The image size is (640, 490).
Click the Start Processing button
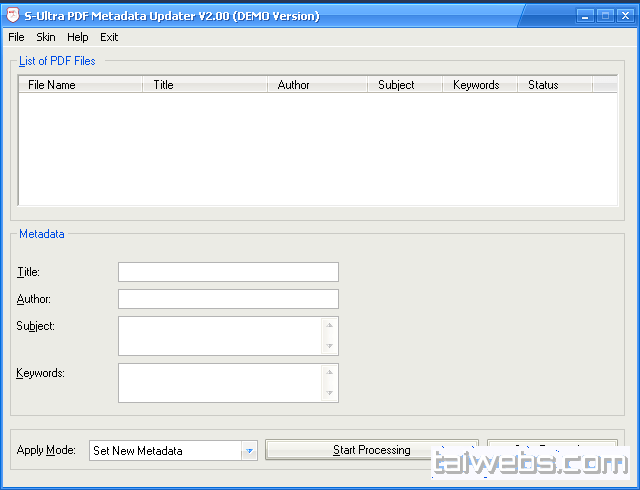pyautogui.click(x=371, y=450)
